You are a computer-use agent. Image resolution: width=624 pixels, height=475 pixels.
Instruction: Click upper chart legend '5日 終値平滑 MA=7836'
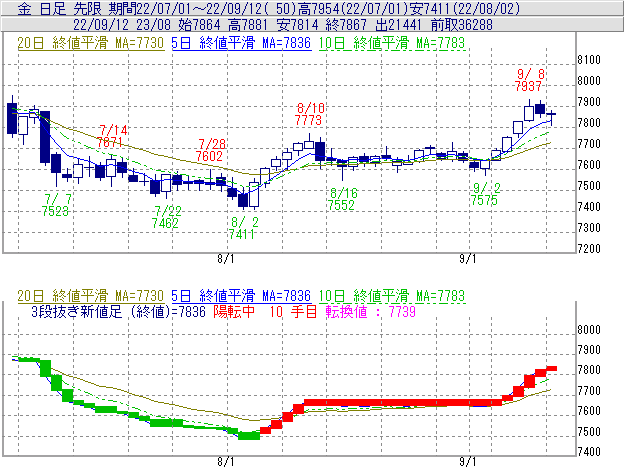pos(241,43)
